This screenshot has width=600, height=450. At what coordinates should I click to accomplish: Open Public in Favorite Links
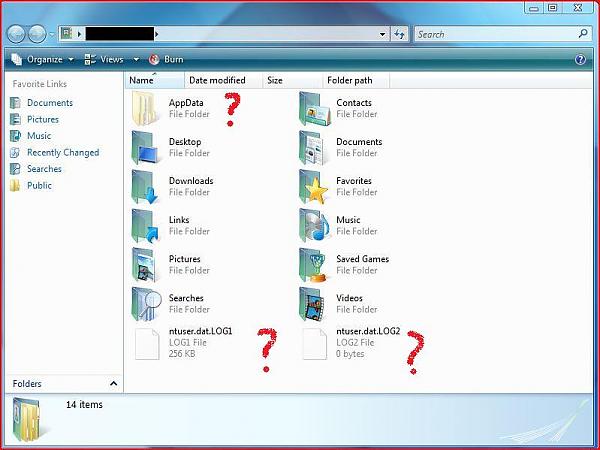39,185
